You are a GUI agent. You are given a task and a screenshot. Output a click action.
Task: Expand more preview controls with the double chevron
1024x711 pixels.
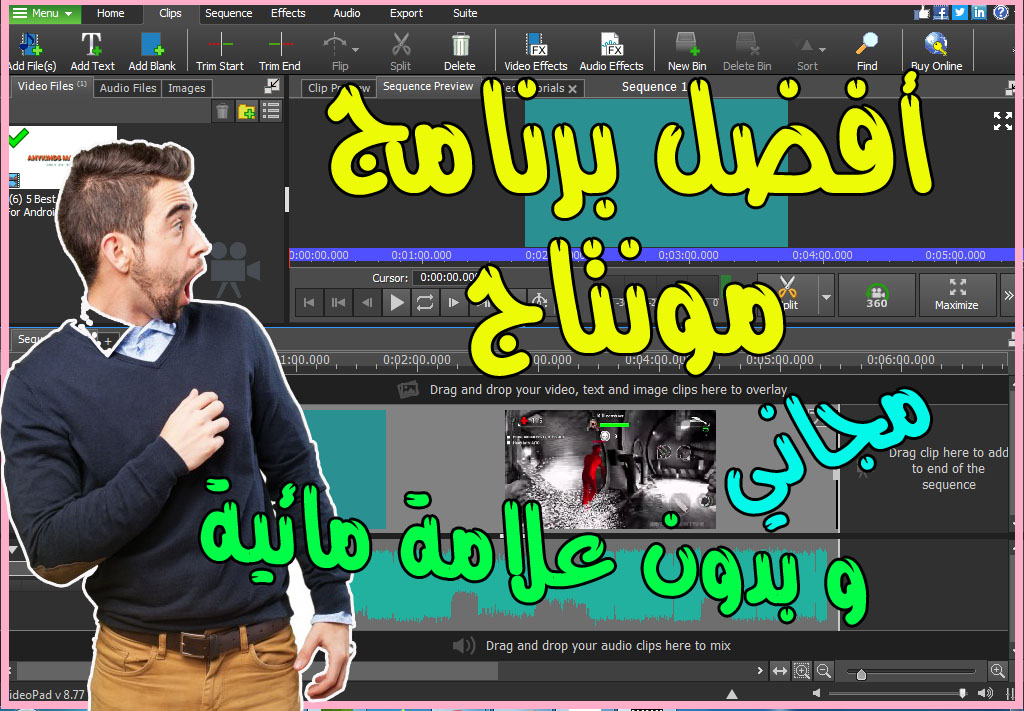1008,296
